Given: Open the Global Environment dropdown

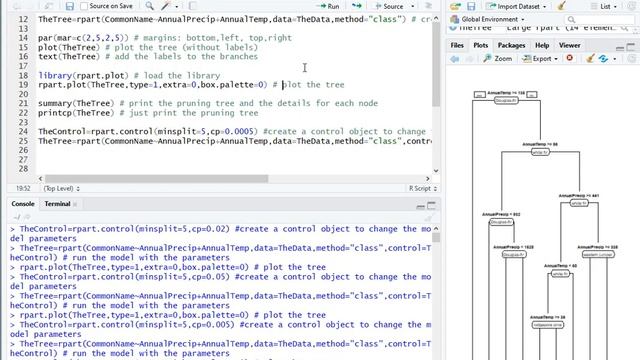Looking at the screenshot, I should (487, 19).
